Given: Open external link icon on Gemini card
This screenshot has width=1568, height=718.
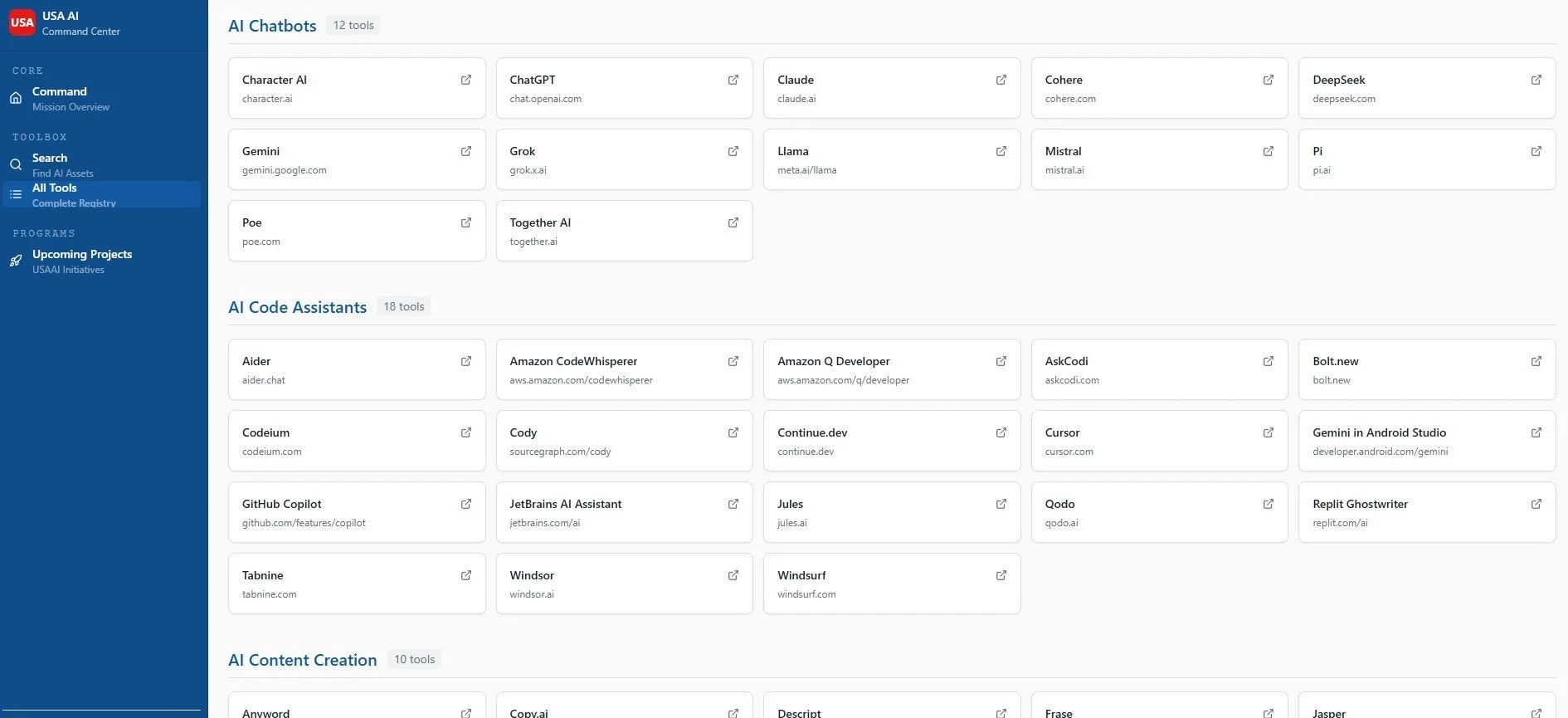Looking at the screenshot, I should click(x=466, y=151).
